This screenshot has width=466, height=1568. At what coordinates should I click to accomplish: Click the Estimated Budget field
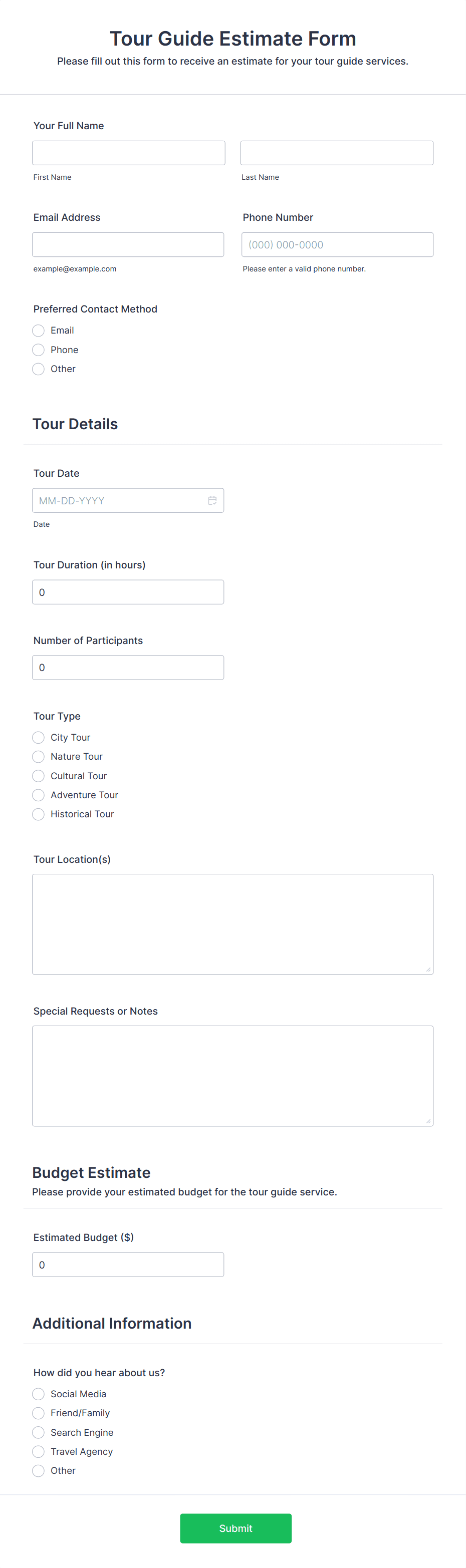(128, 1265)
